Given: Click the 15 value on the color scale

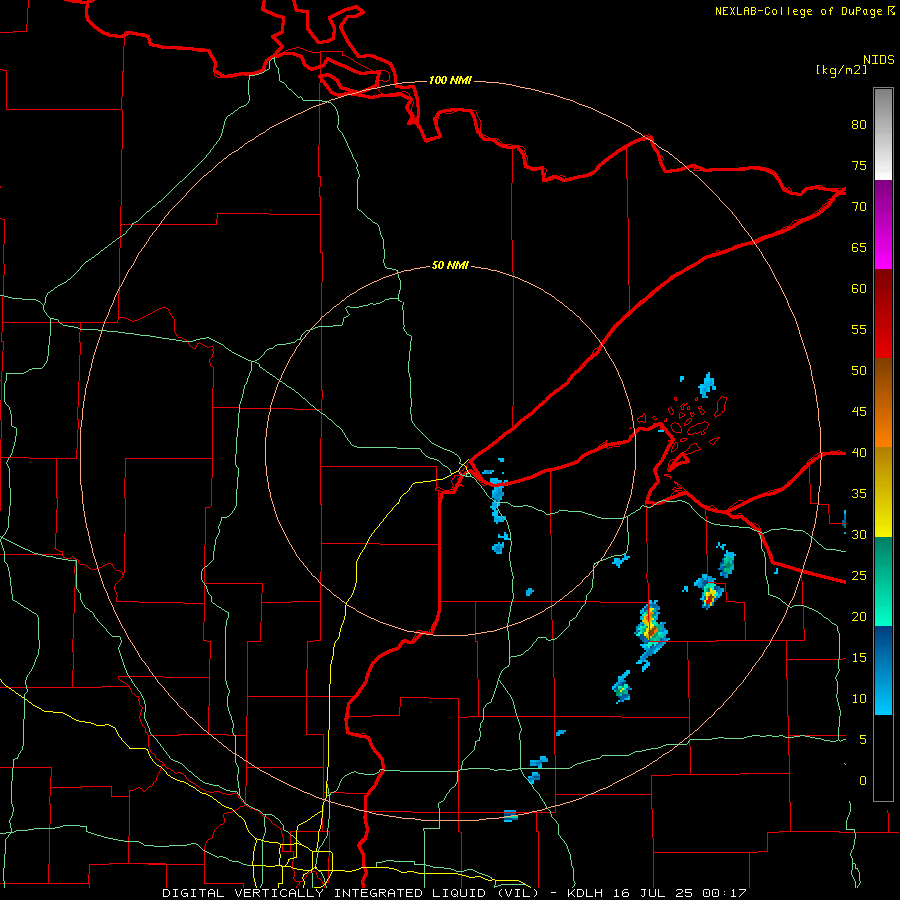Looking at the screenshot, I should (x=859, y=658).
